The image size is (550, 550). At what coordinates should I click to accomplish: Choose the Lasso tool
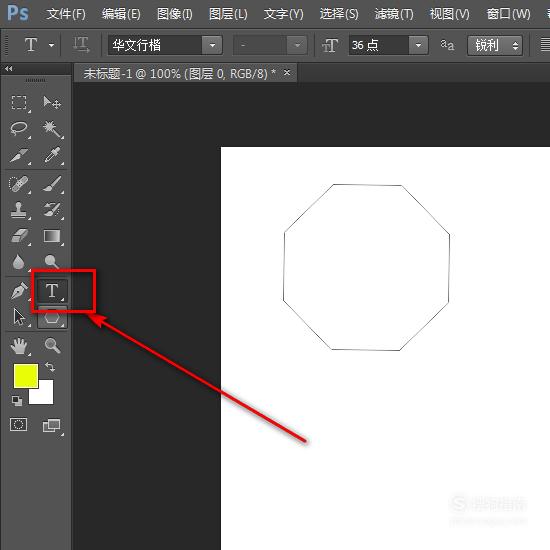point(19,129)
